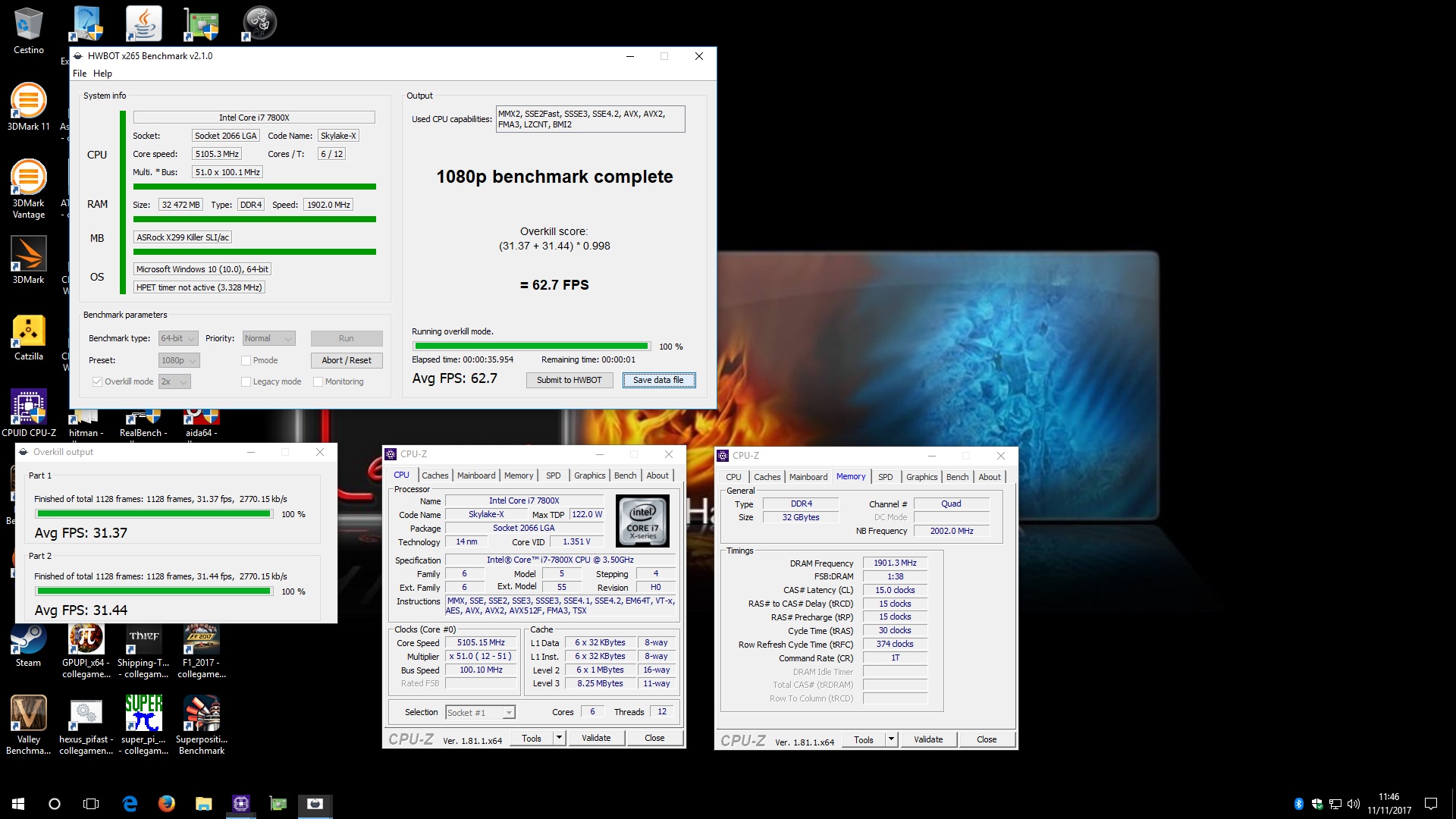Click the volume icon in system tray
The image size is (1456, 819).
coord(1354,804)
